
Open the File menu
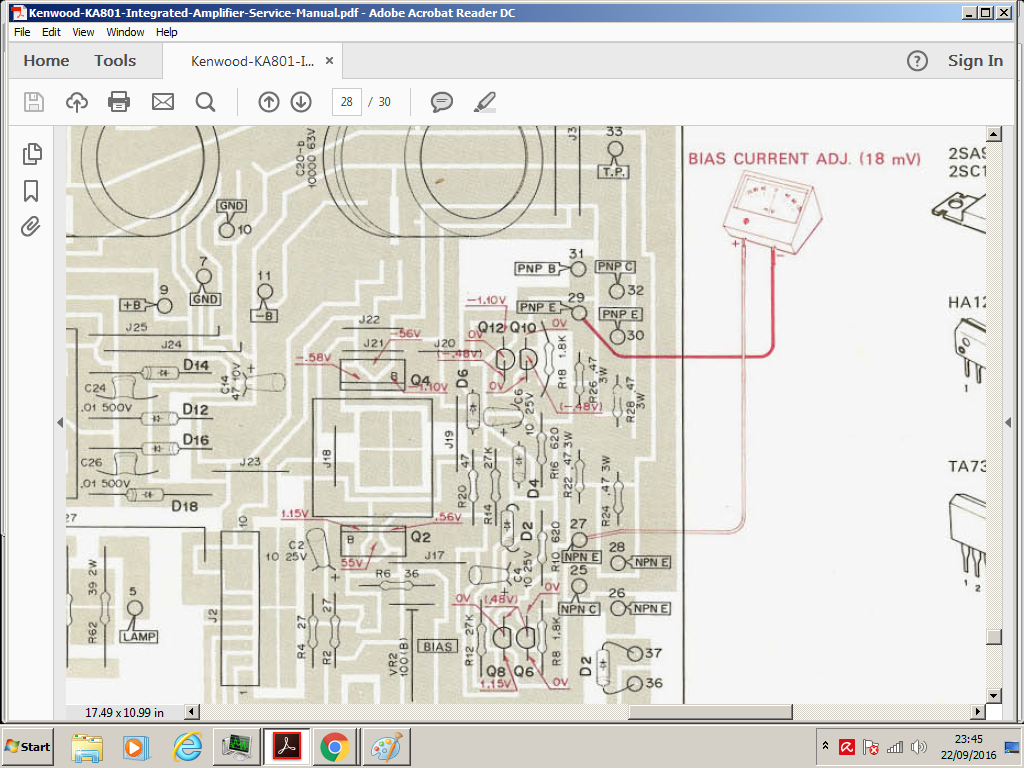(22, 32)
